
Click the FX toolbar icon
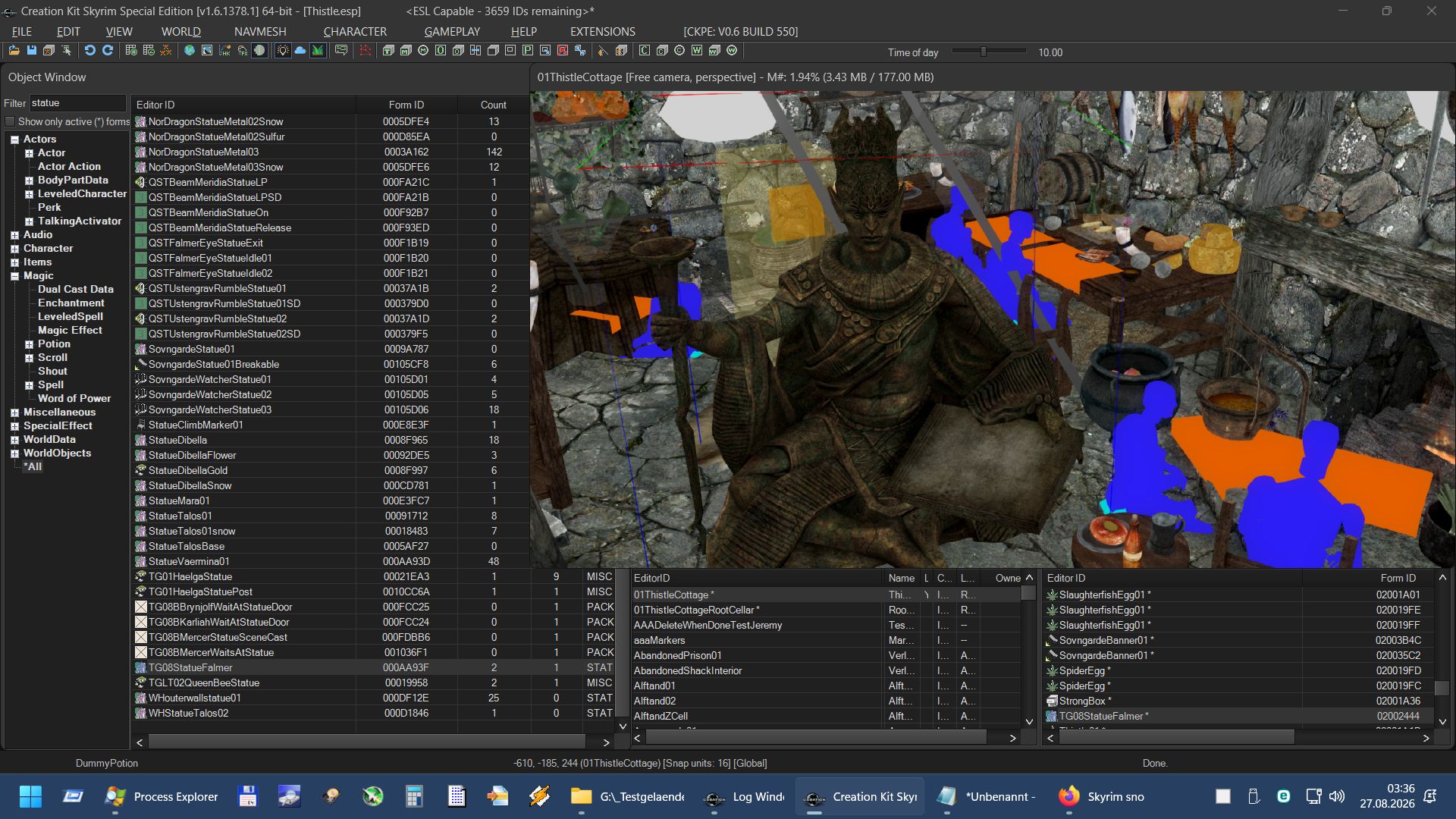242,51
